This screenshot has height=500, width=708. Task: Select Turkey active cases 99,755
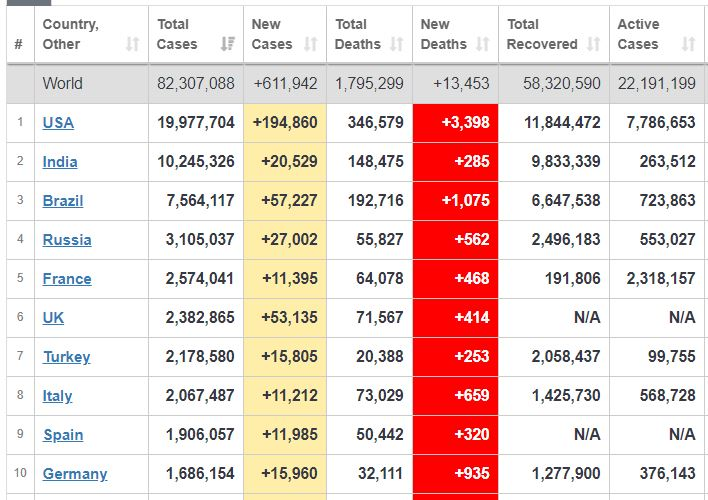point(671,356)
